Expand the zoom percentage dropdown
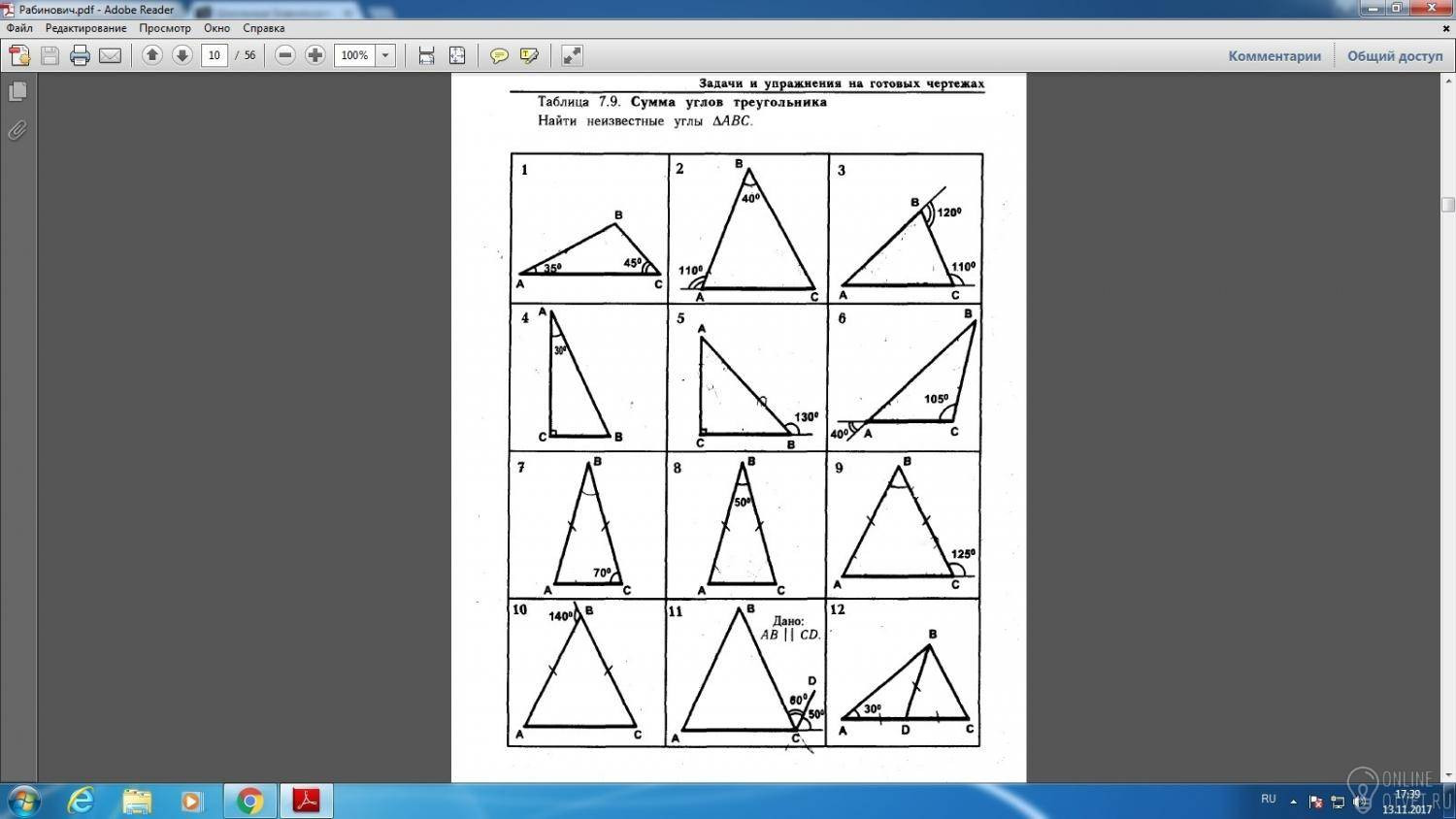 click(385, 55)
